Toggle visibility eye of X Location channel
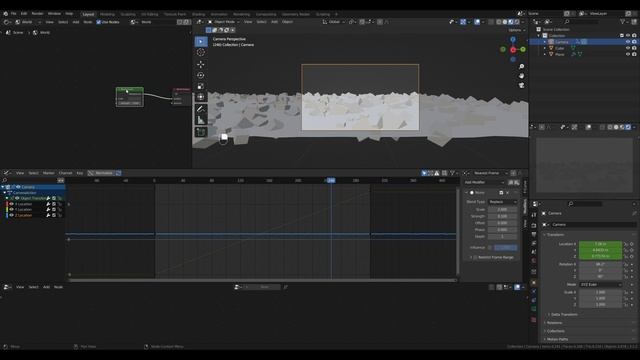The width and height of the screenshot is (640, 360). pos(11,204)
